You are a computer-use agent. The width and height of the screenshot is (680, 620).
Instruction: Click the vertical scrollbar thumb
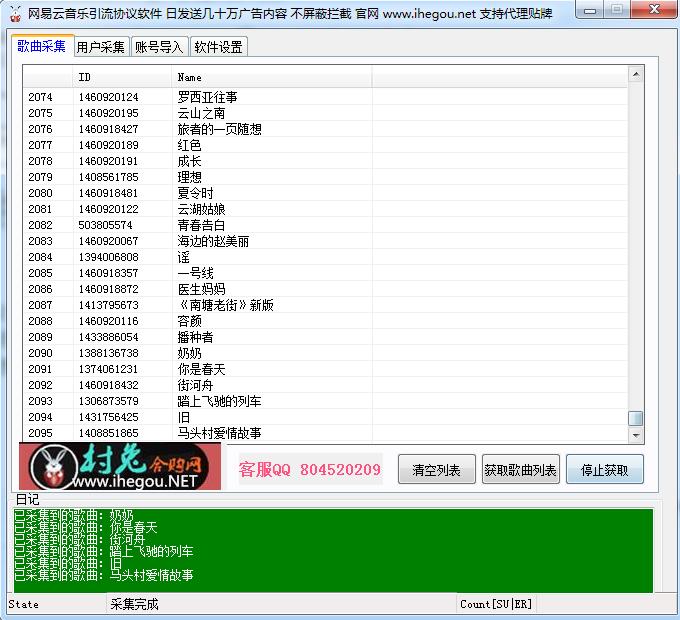click(x=635, y=419)
